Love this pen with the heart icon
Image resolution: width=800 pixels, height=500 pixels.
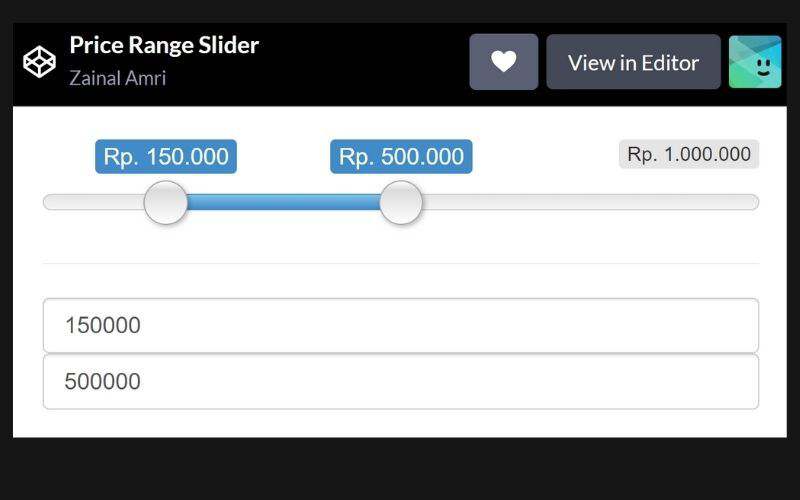504,62
